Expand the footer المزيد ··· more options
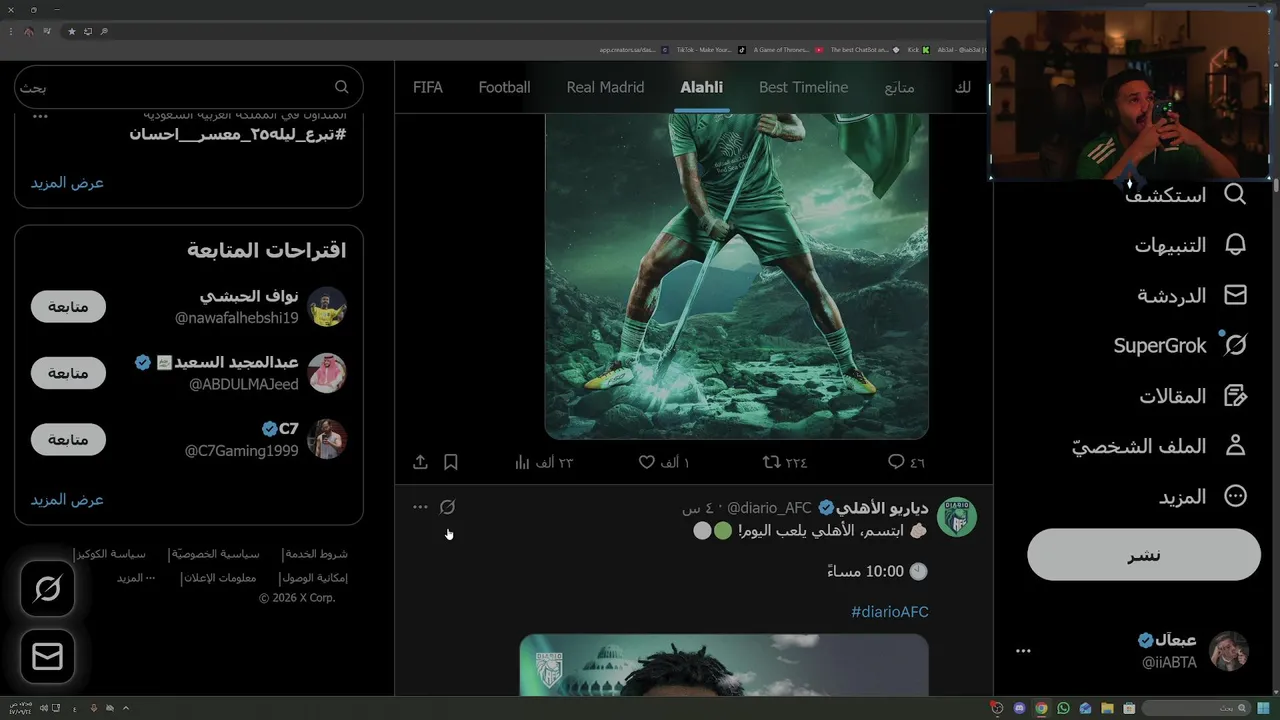 click(136, 577)
